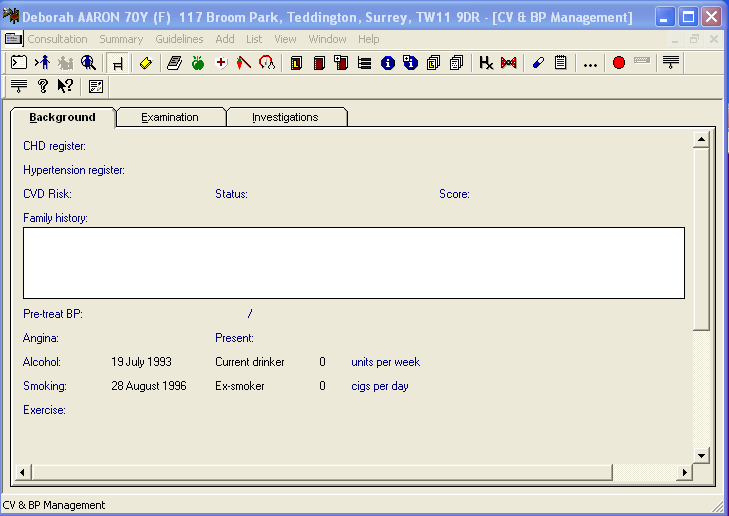Click the green apple toolbar icon
Screen dimensions: 729x516
[x=198, y=63]
